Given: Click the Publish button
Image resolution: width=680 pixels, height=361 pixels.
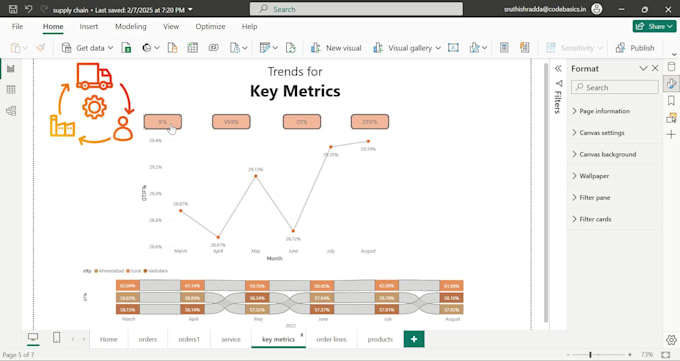Looking at the screenshot, I should (635, 48).
